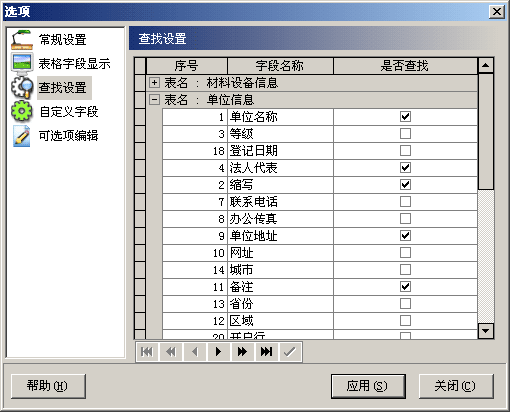Toggle the 备注 search checkbox
Image resolution: width=510 pixels, height=412 pixels.
pos(405,287)
